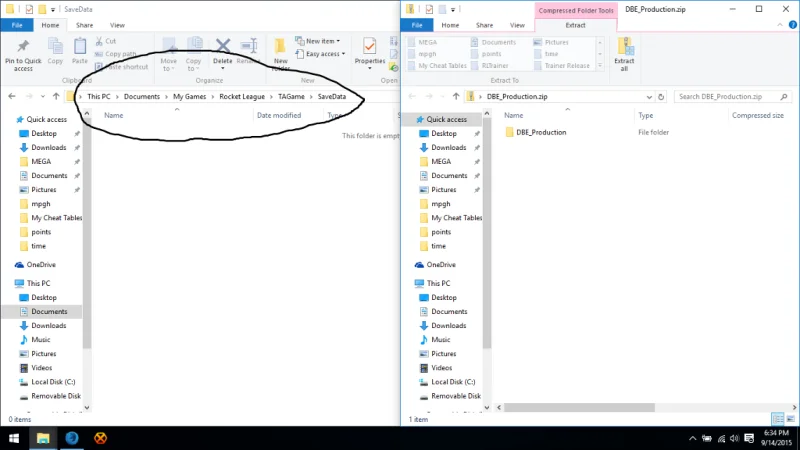Select Videos in zip window navigation pane
This screenshot has width=800, height=450.
tap(441, 367)
